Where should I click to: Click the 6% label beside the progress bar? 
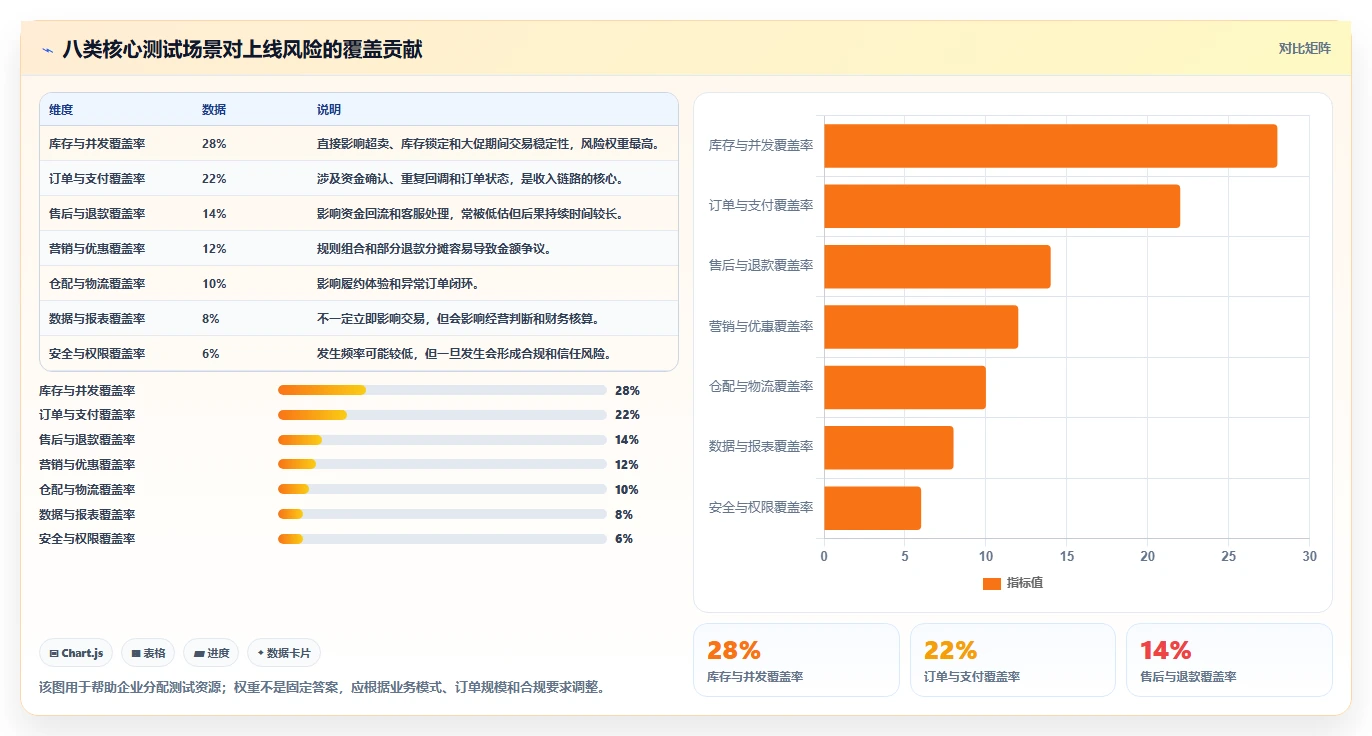pos(624,539)
